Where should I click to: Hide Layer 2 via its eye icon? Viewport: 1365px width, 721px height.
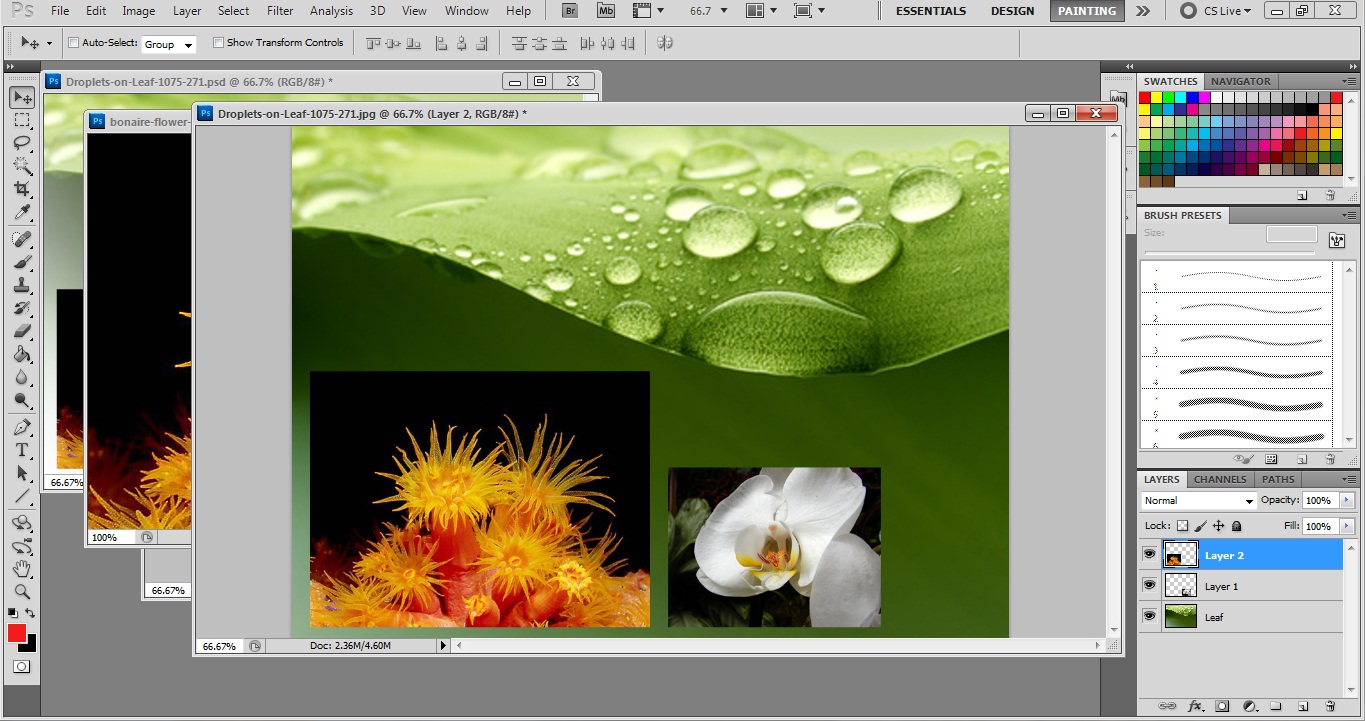pyautogui.click(x=1149, y=554)
